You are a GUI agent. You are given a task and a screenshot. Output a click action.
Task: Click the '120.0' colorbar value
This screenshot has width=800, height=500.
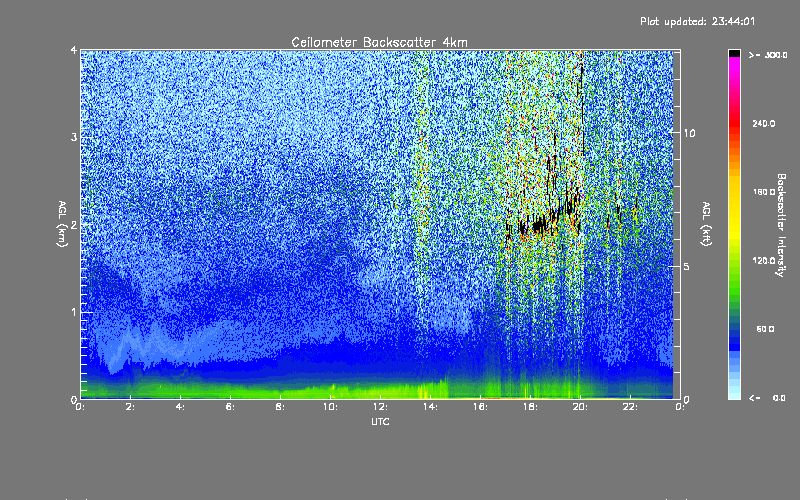[x=764, y=261]
